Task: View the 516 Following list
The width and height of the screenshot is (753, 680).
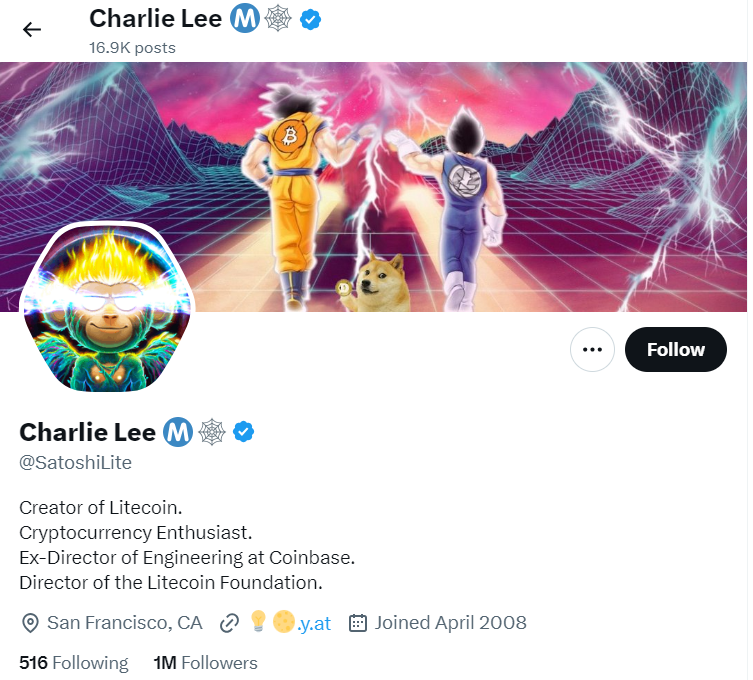Action: (74, 663)
